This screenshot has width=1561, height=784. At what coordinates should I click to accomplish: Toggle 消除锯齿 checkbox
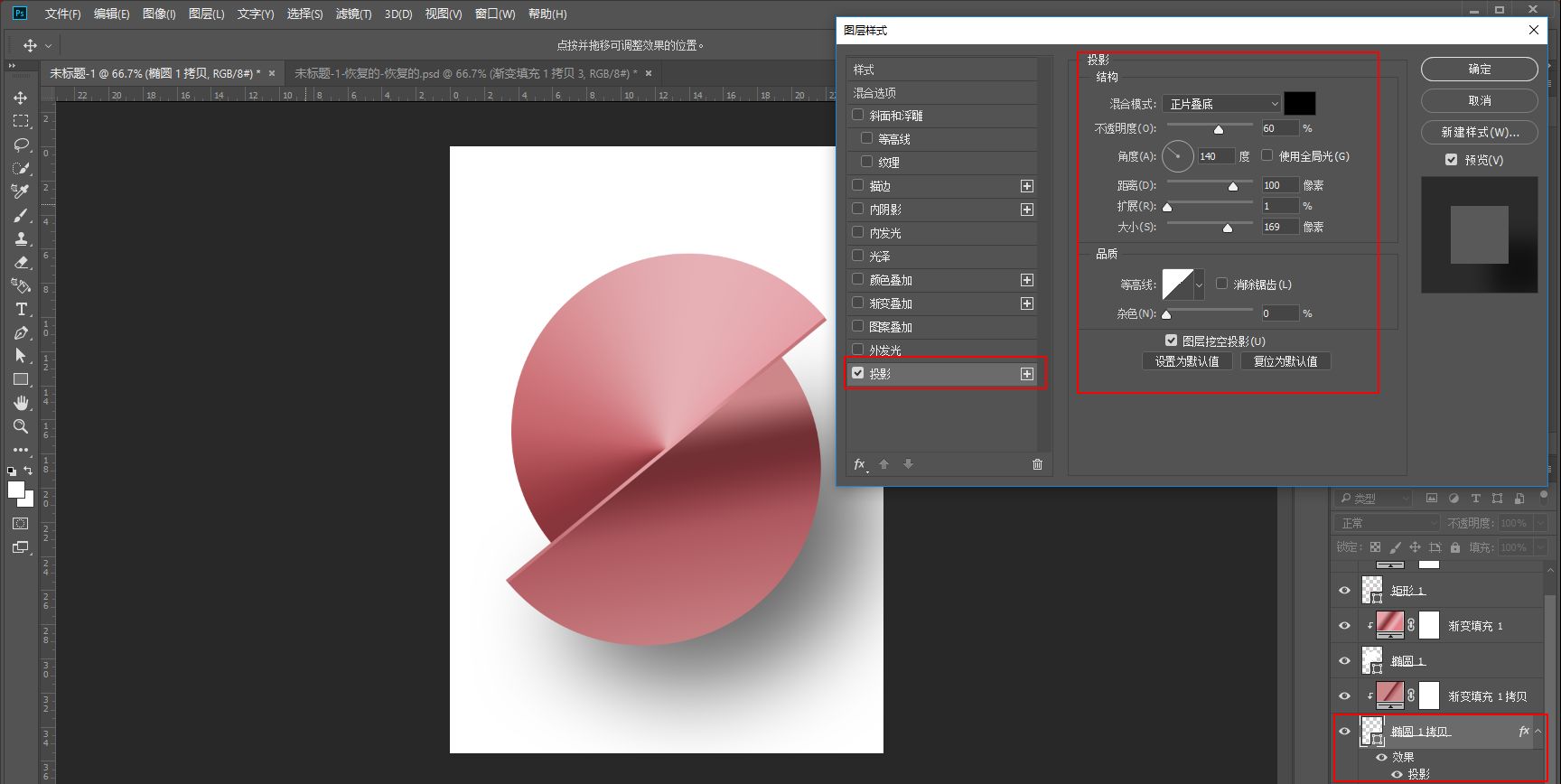[1222, 284]
